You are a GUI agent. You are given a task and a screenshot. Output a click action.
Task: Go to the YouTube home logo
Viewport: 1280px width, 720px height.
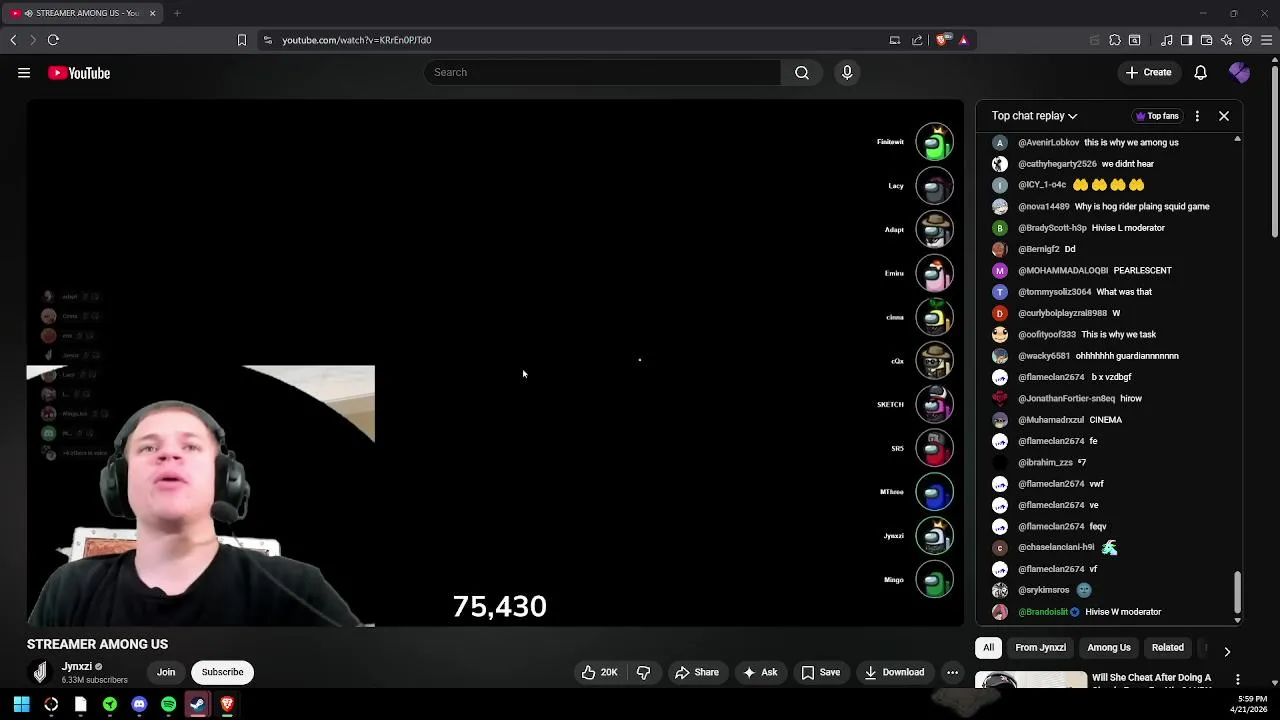pyautogui.click(x=79, y=73)
